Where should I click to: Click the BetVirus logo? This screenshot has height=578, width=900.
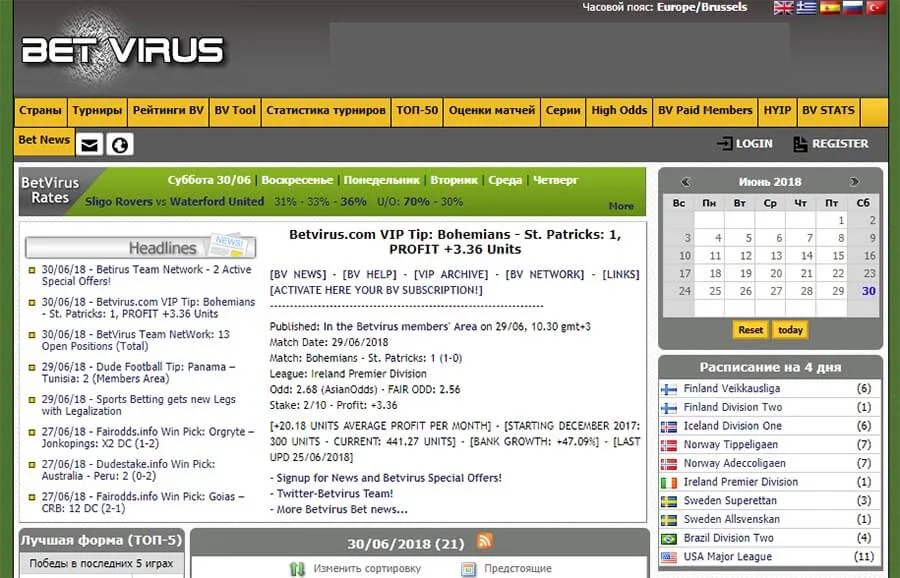click(122, 50)
